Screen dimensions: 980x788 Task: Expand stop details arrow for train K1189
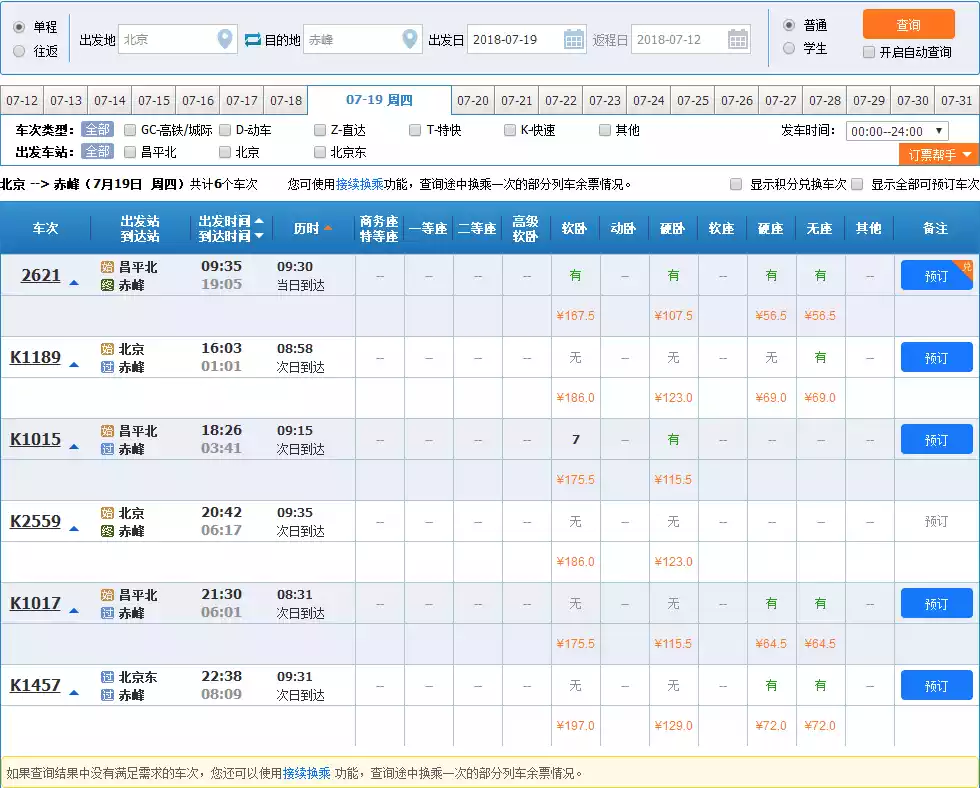click(x=74, y=364)
